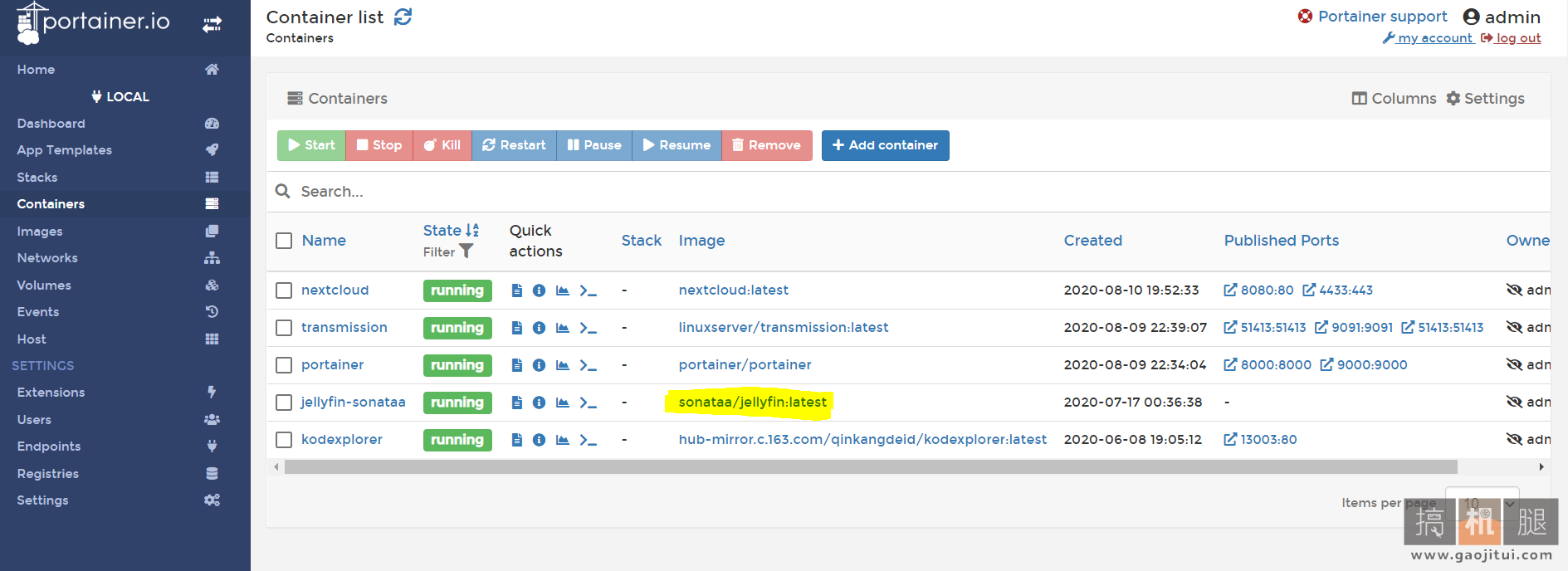
Task: Open my account link
Action: click(x=1428, y=38)
